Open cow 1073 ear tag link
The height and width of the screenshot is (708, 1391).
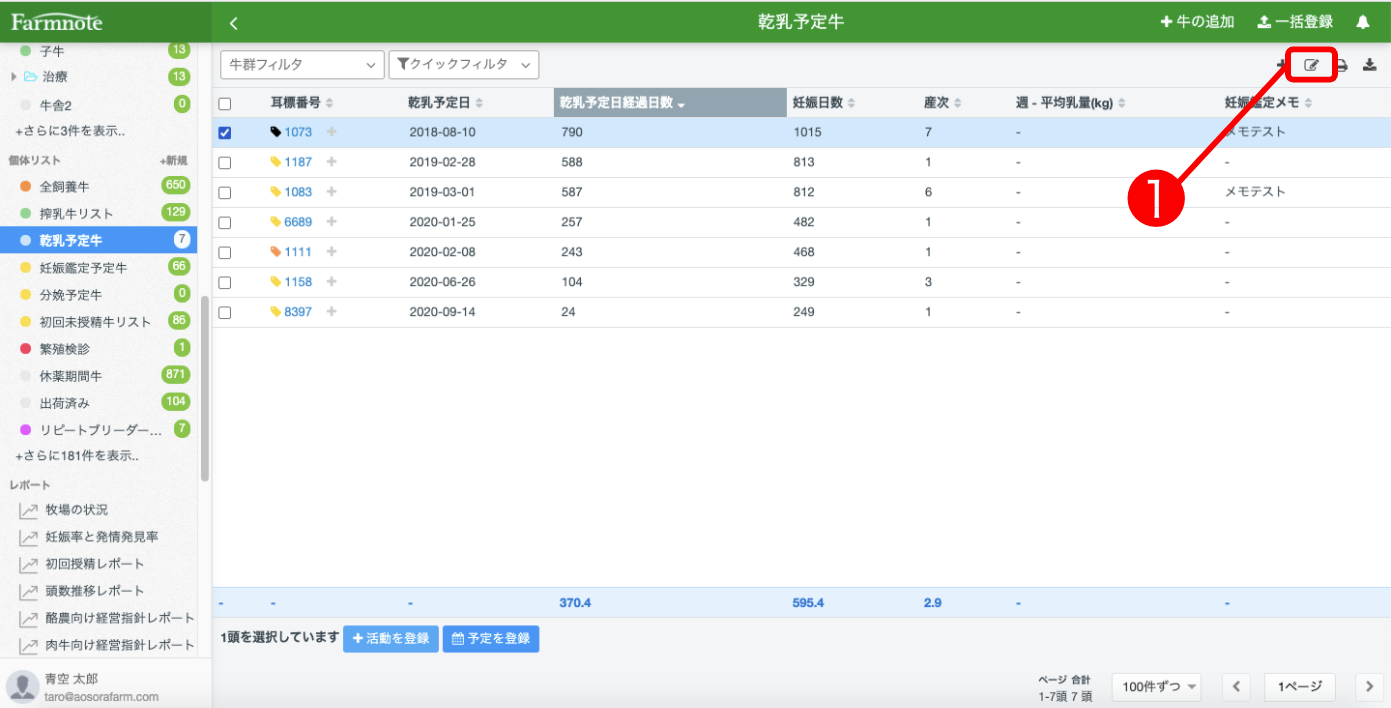pos(298,132)
